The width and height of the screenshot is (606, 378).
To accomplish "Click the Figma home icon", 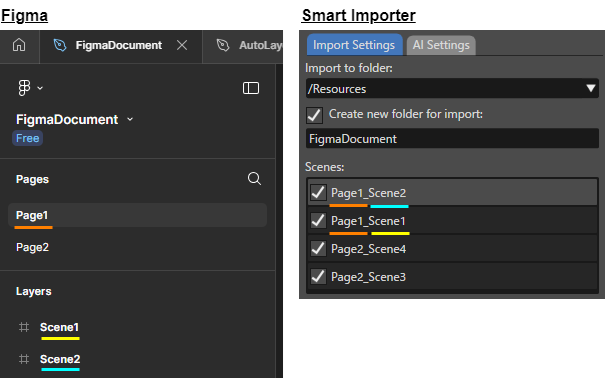I will coord(19,45).
